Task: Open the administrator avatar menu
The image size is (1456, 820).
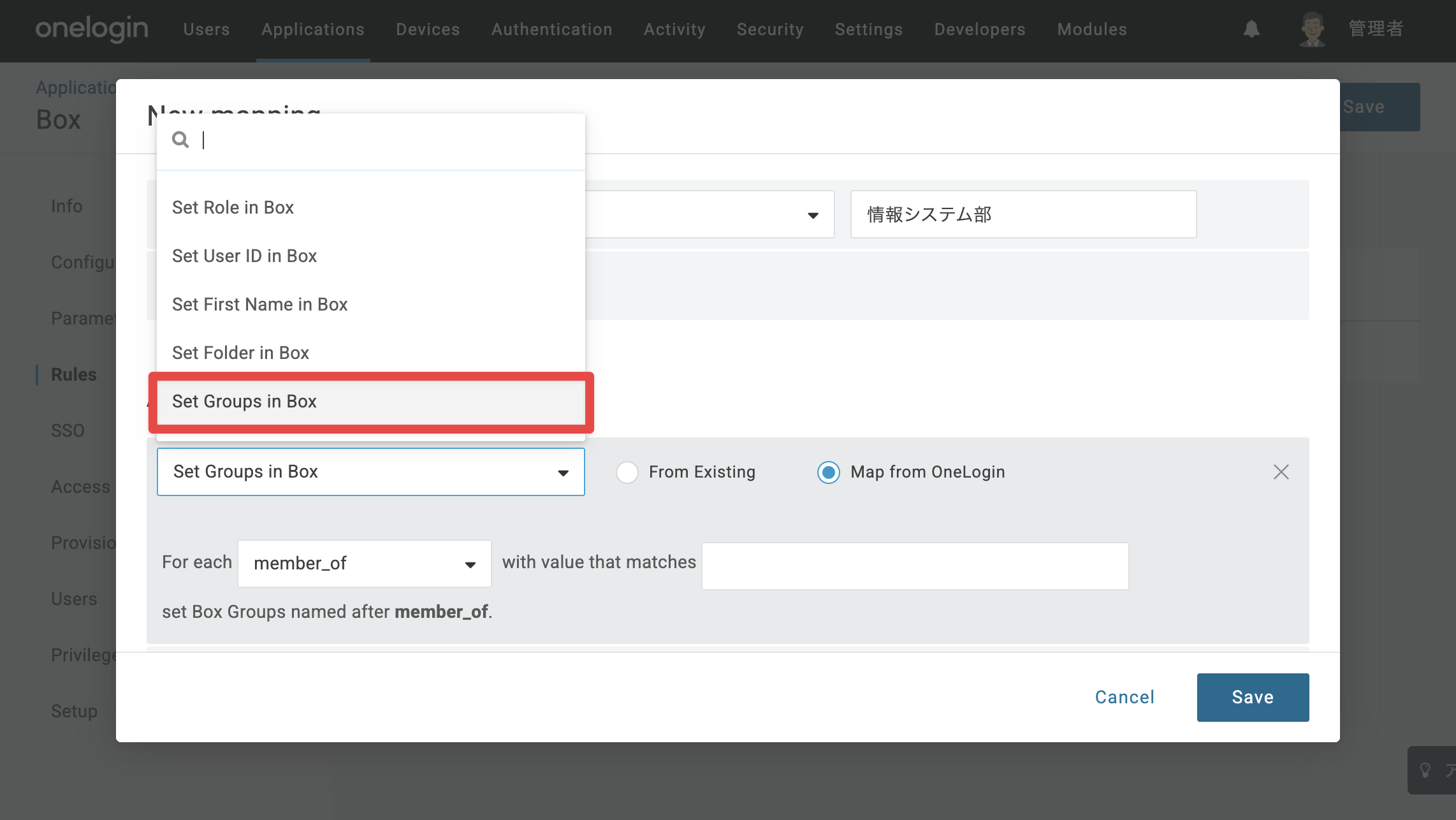Action: coord(1313,29)
